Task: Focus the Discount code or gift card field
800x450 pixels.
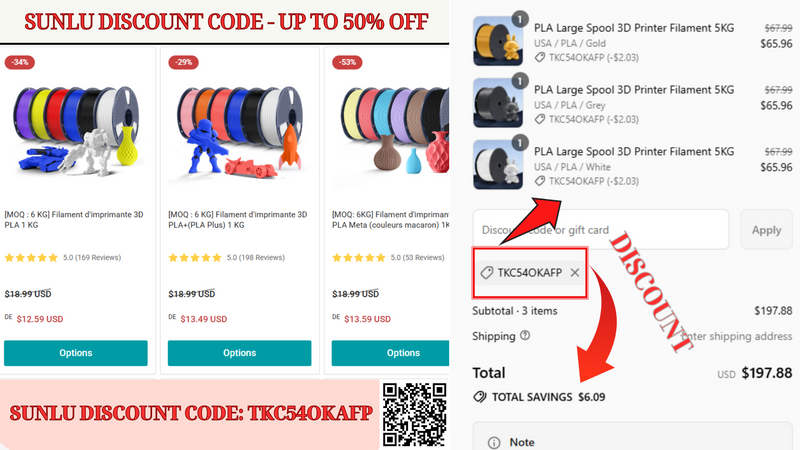Action: click(601, 230)
